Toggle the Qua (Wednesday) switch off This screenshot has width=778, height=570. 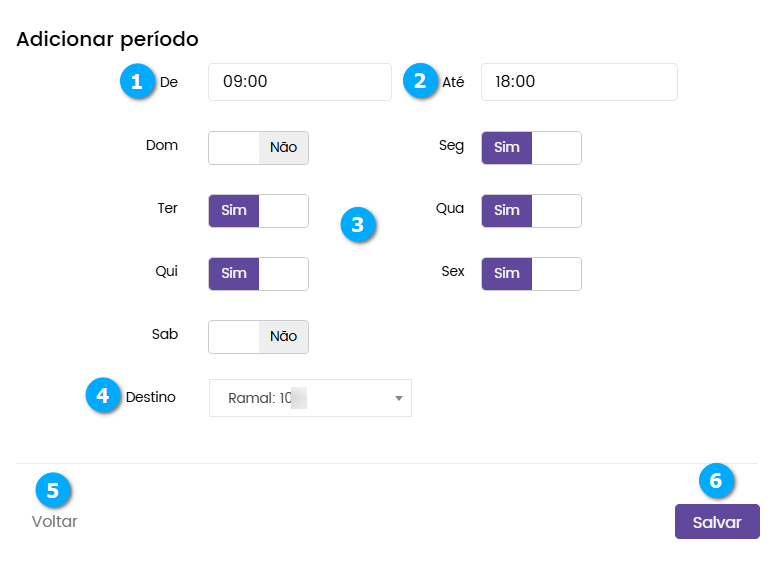tap(531, 210)
